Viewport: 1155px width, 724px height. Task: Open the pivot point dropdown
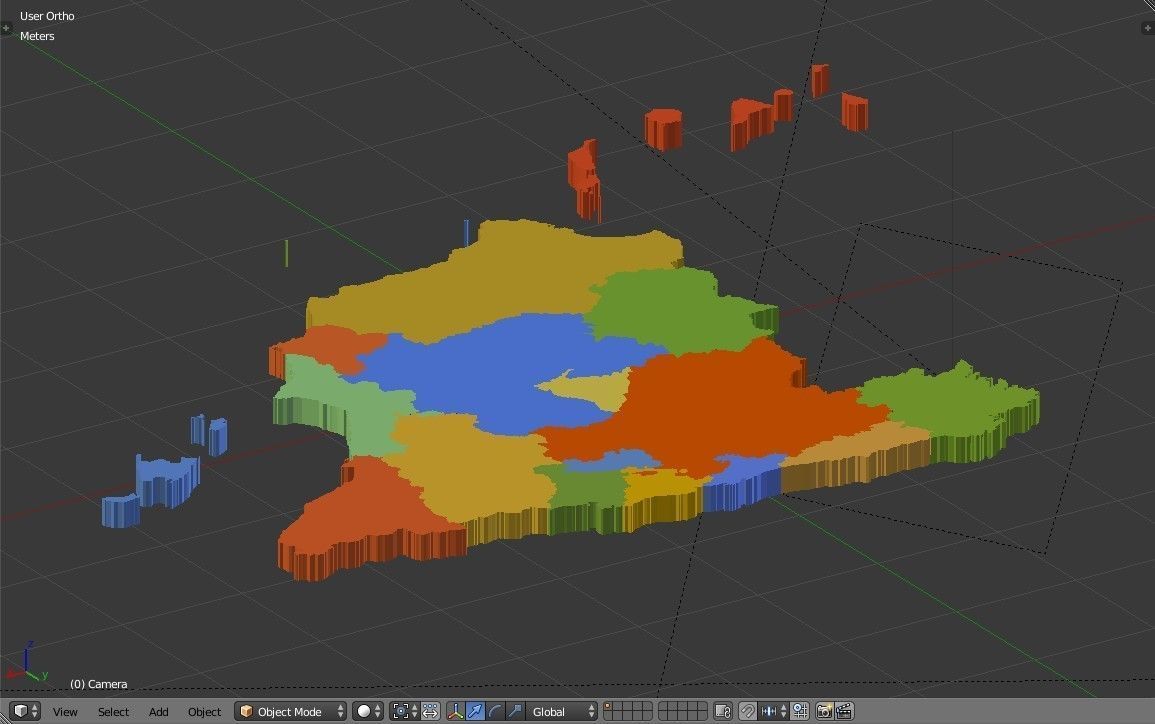(x=404, y=711)
